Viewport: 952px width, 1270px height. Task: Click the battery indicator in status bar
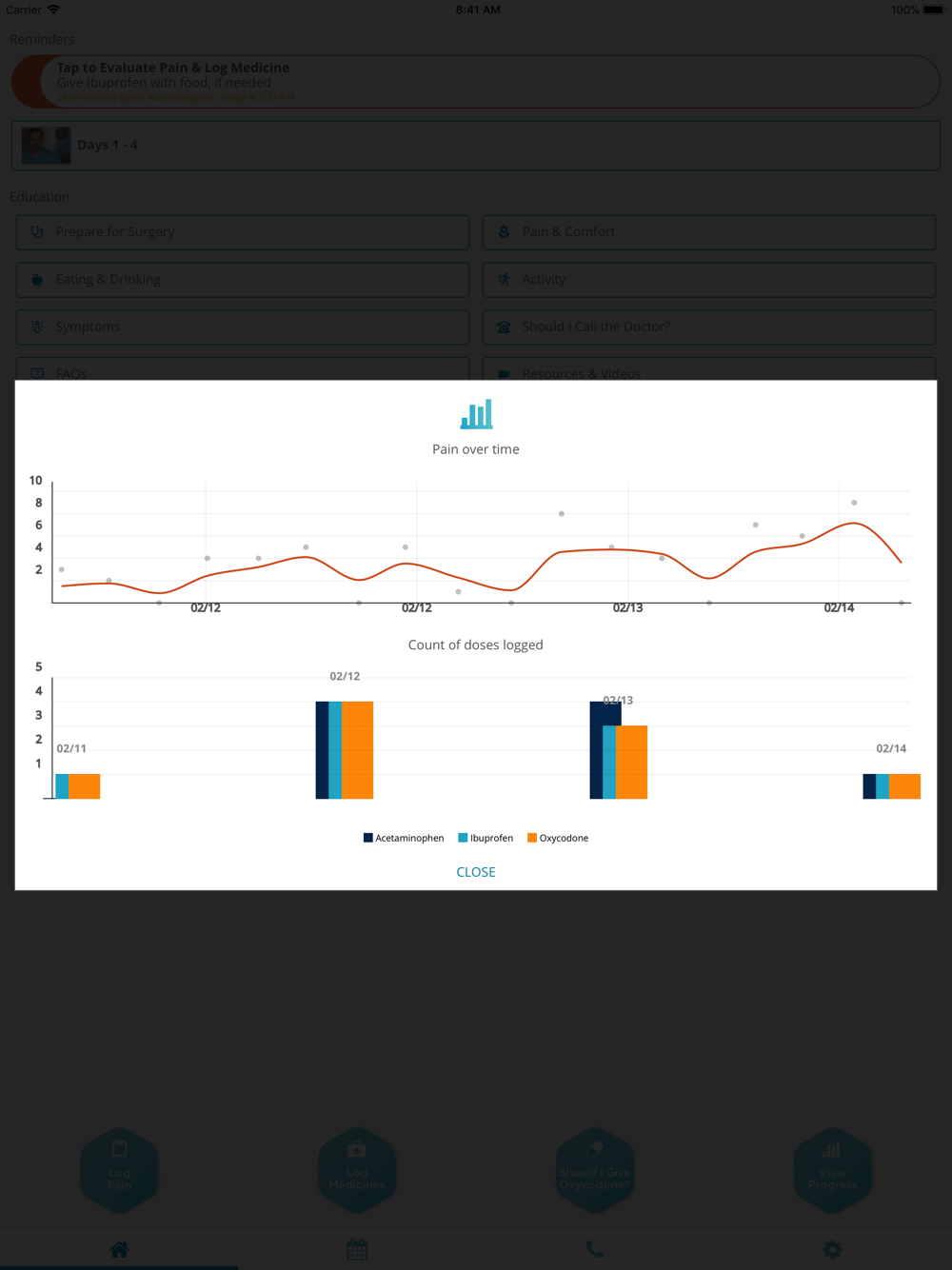(933, 10)
